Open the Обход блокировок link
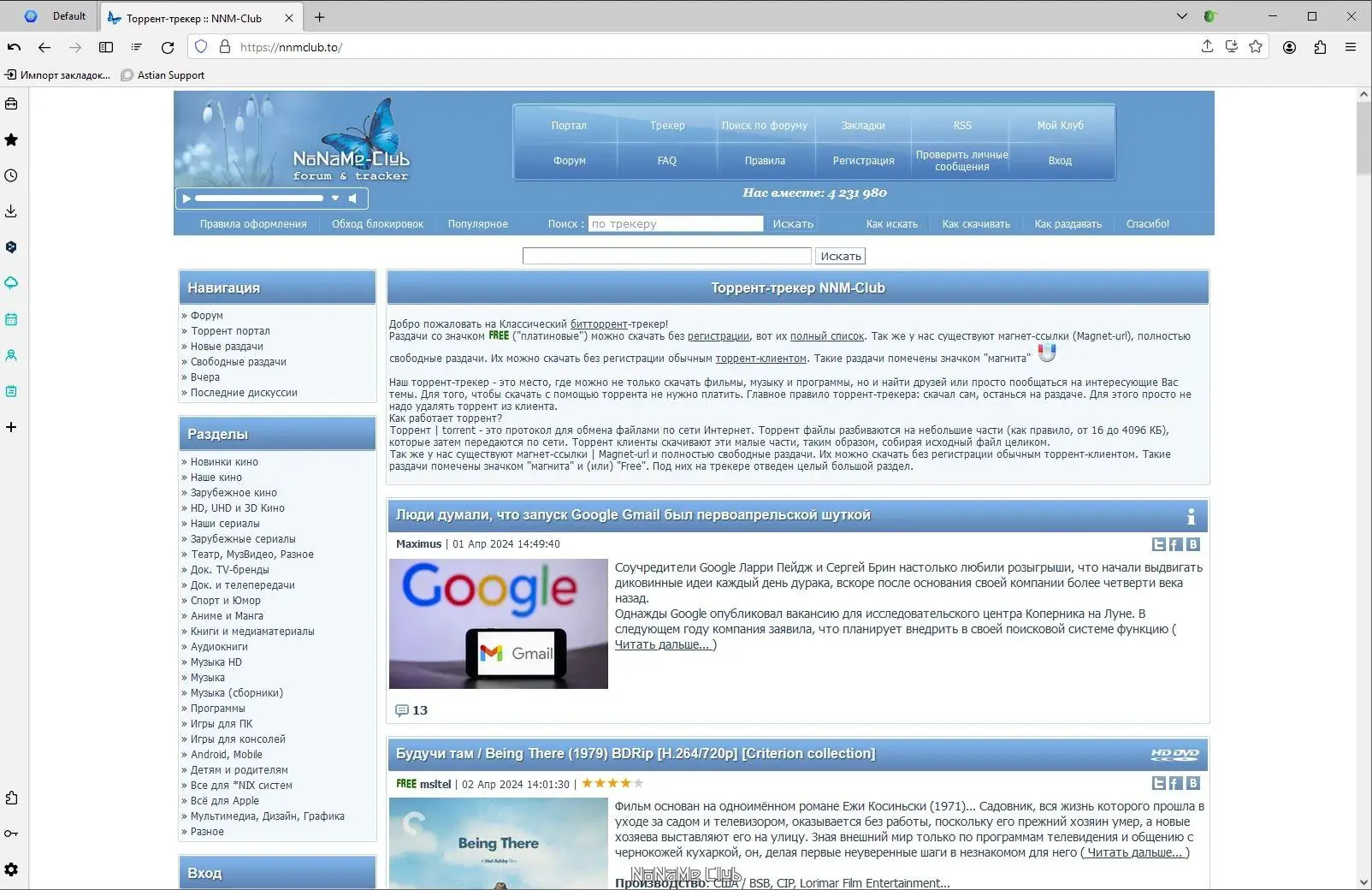Viewport: 1372px width, 890px height. [378, 224]
